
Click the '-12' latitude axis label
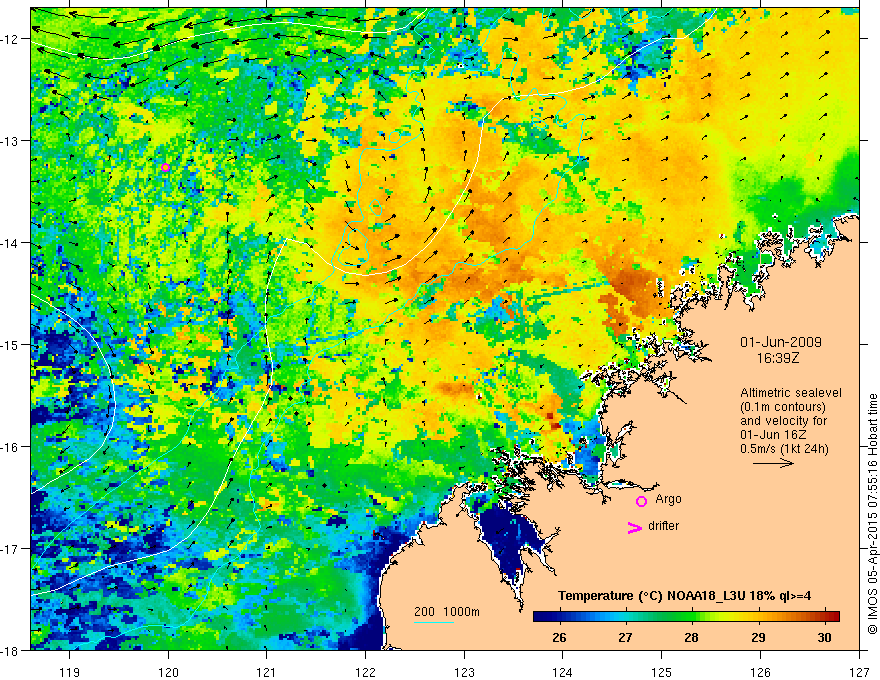[10, 39]
